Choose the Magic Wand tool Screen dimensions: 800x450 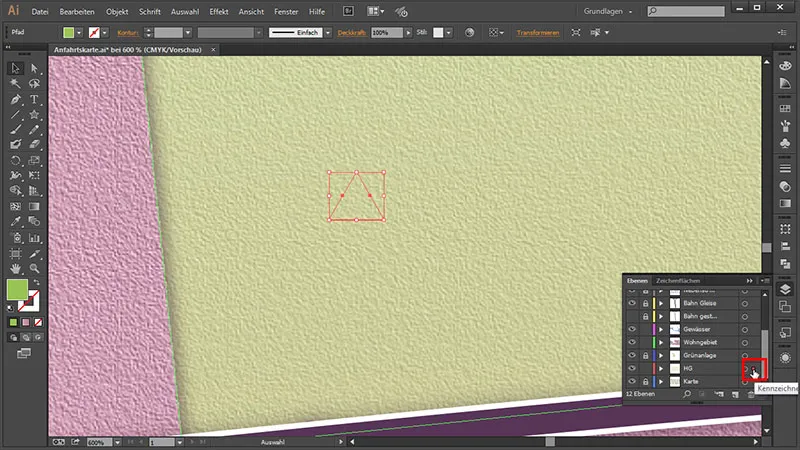[x=15, y=83]
